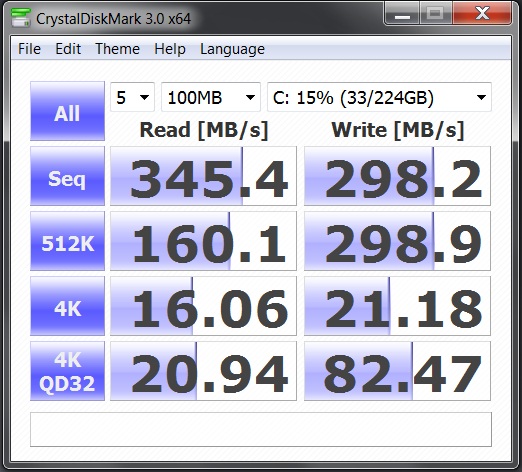Open the test count dropdown showing 5
The image size is (522, 472).
(x=132, y=97)
